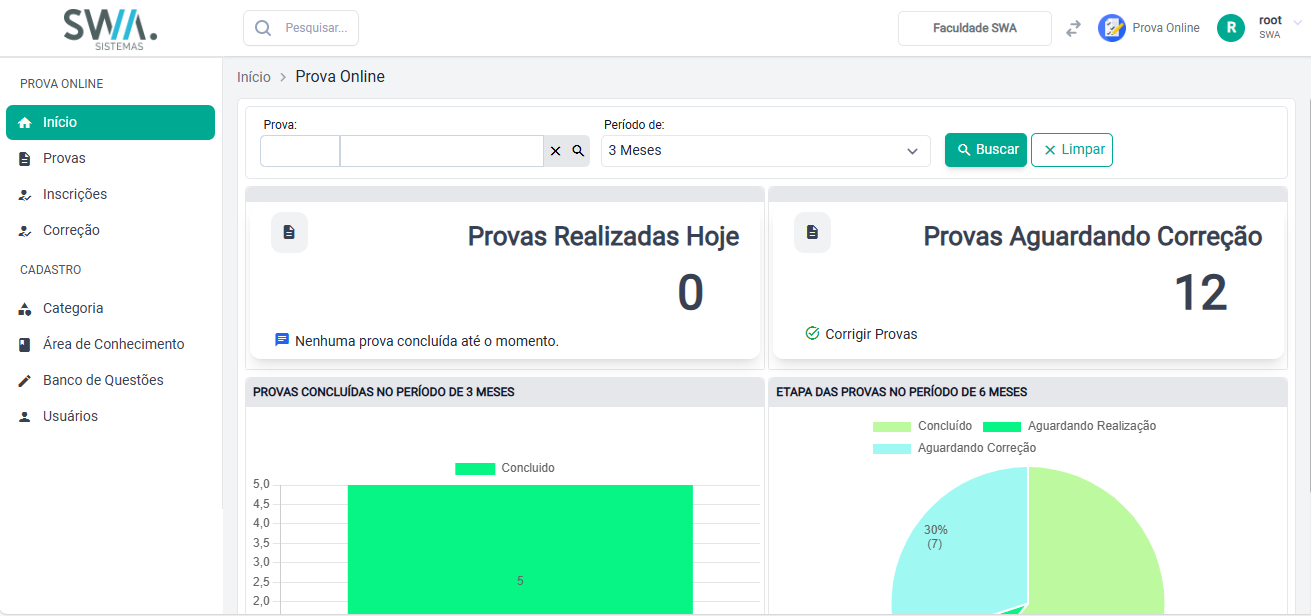Screen dimensions: 1311x616
Task: Open Categoria in the sidebar
Action: coord(110,308)
